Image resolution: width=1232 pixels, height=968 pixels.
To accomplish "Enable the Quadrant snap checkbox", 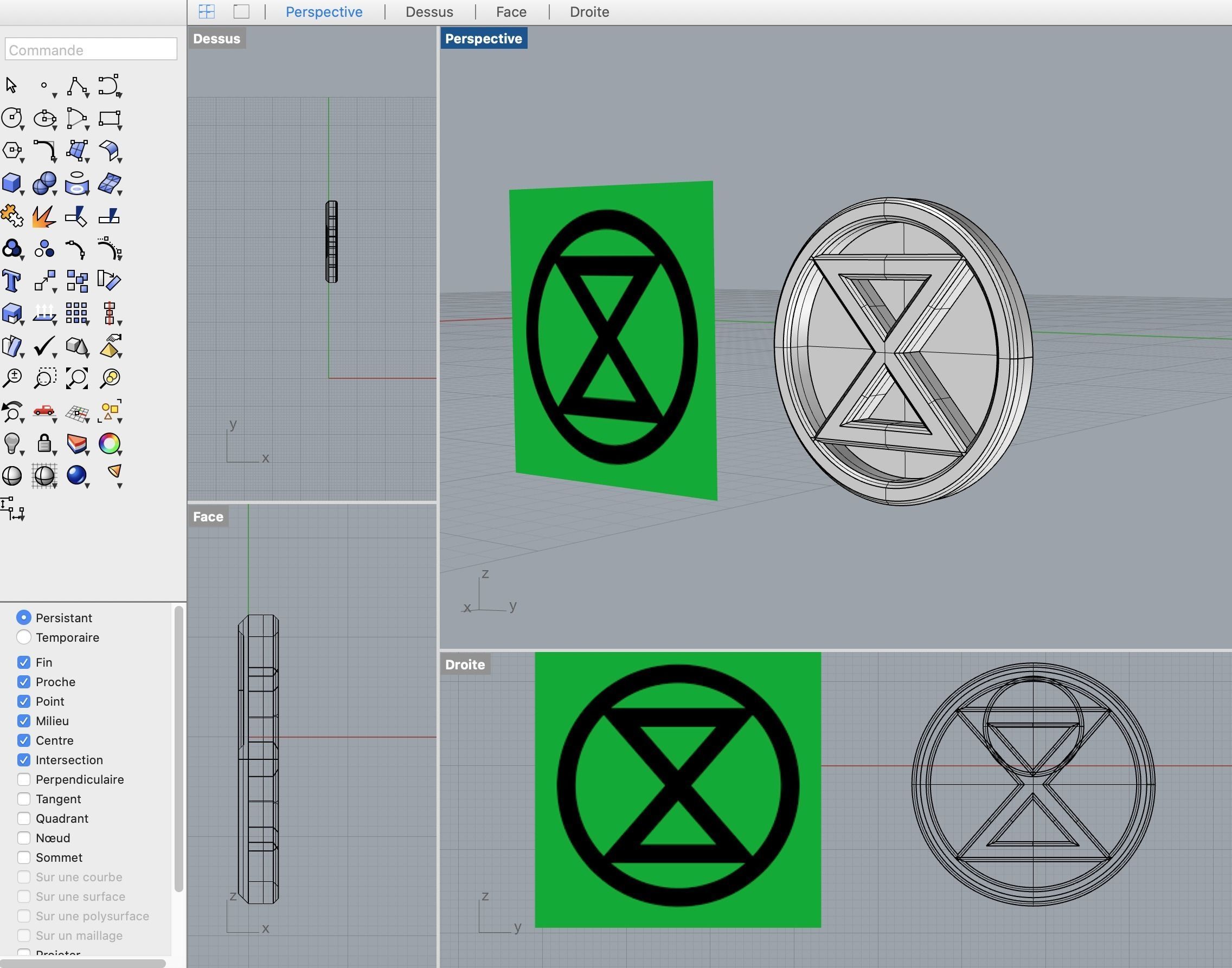I will (x=24, y=818).
